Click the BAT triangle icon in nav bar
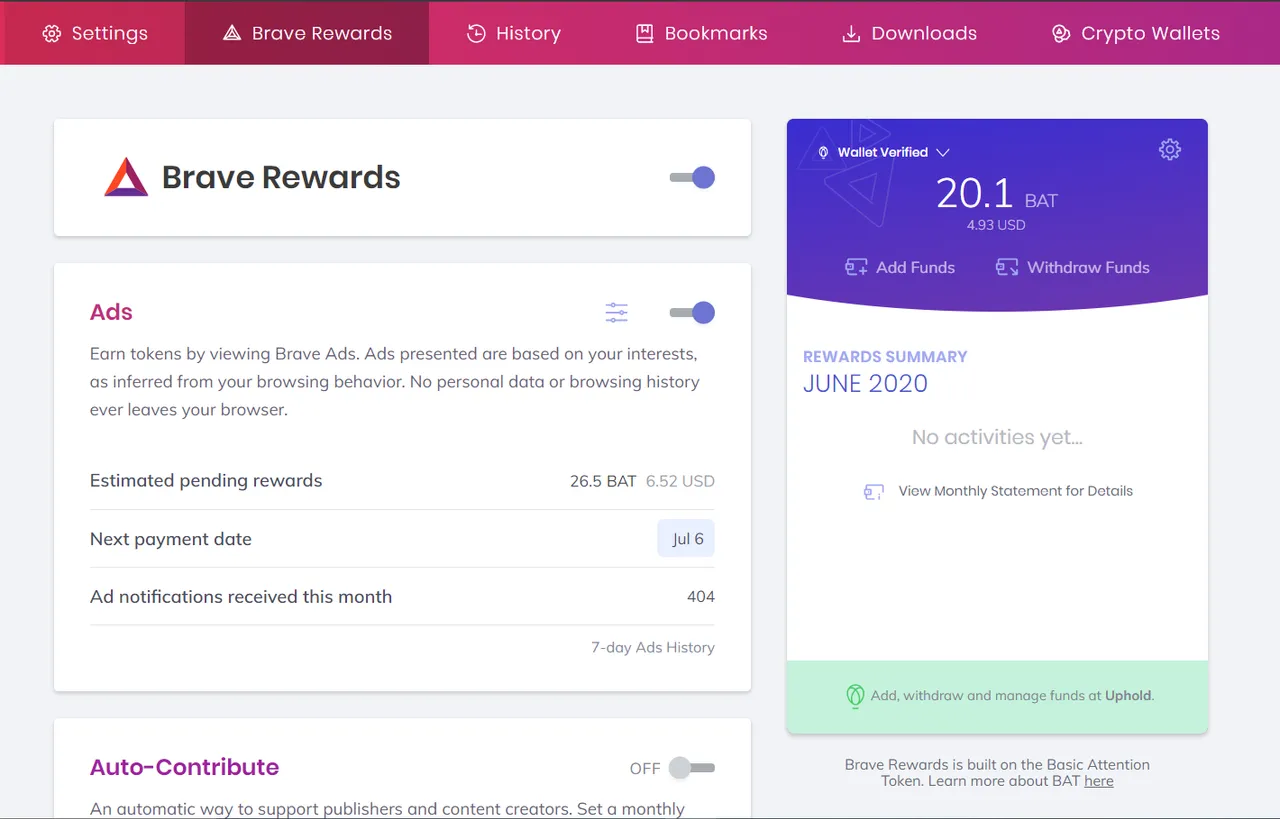1280x819 pixels. 232,34
